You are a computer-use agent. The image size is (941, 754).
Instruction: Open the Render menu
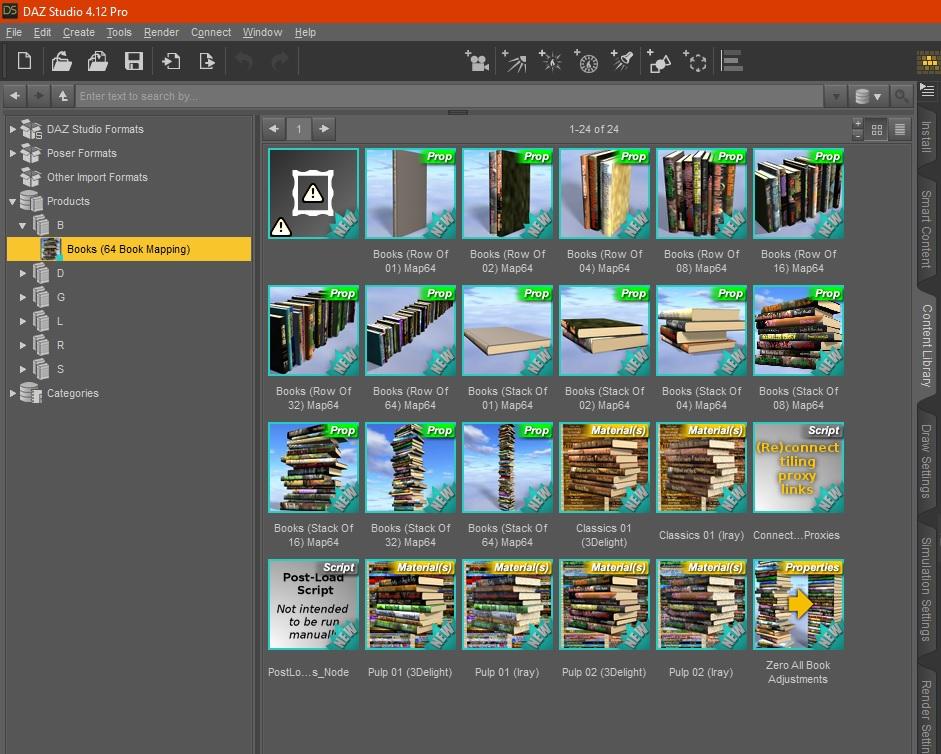[161, 32]
